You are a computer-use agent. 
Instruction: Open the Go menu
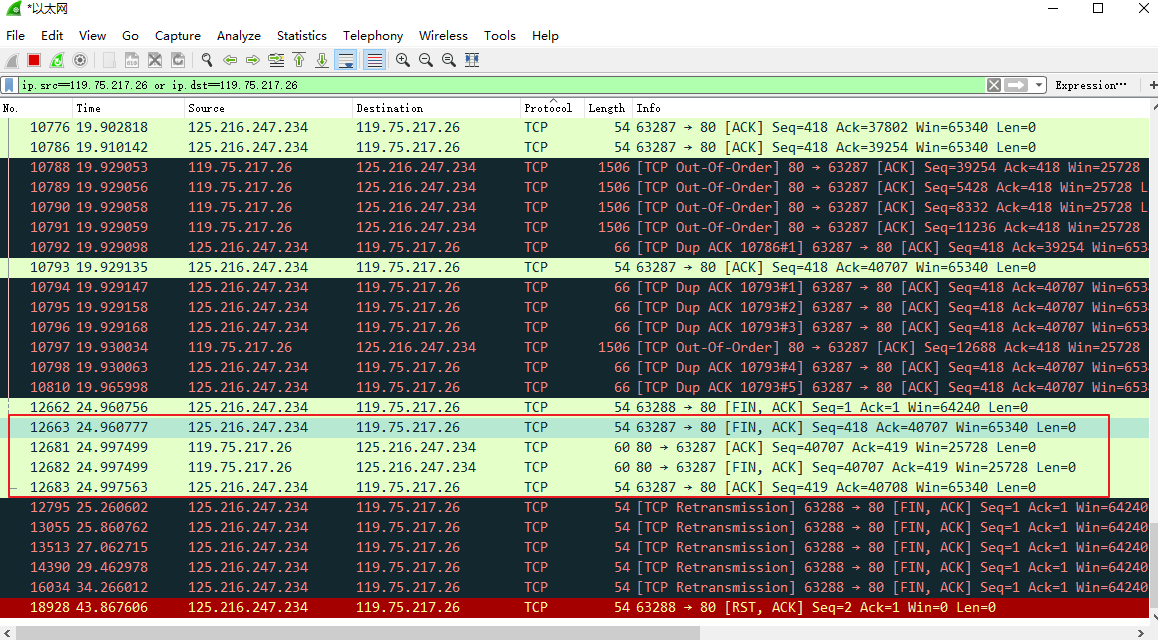click(130, 35)
